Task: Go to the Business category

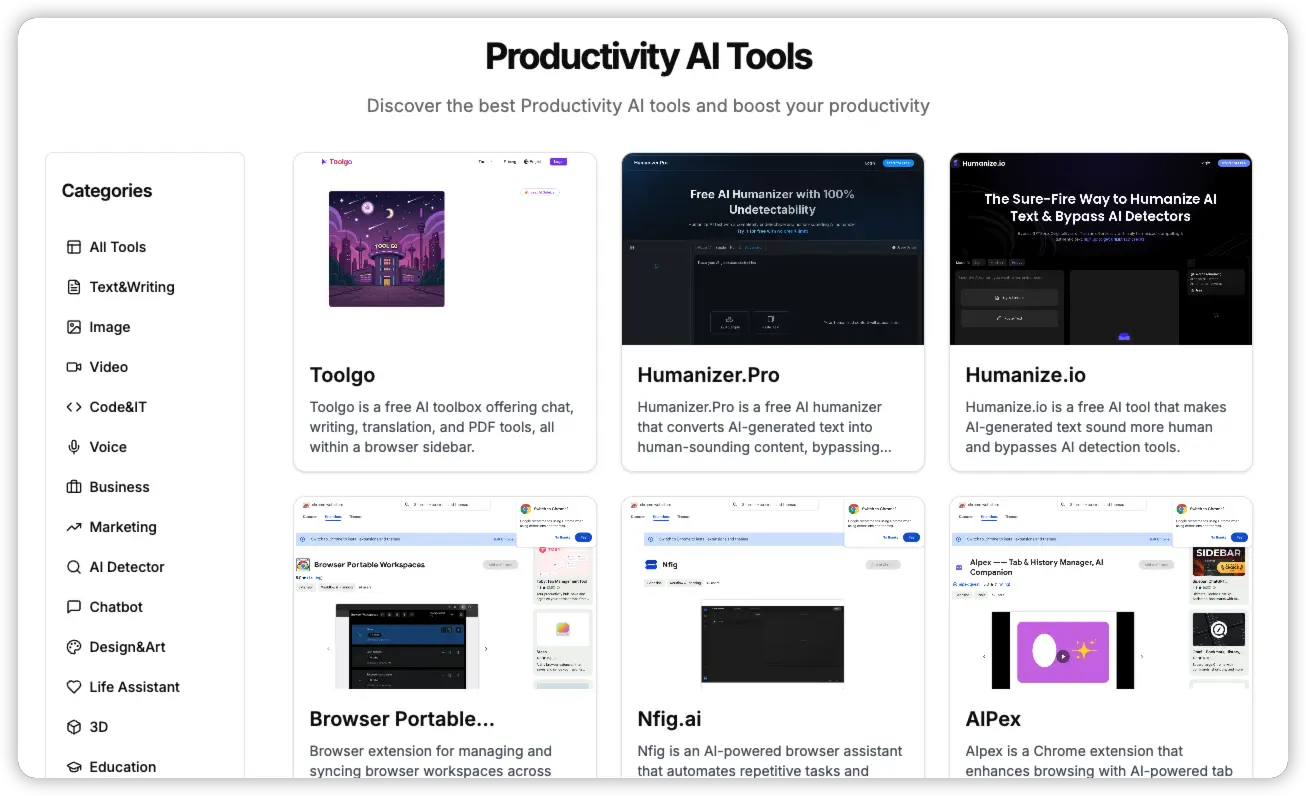Action: tap(120, 487)
